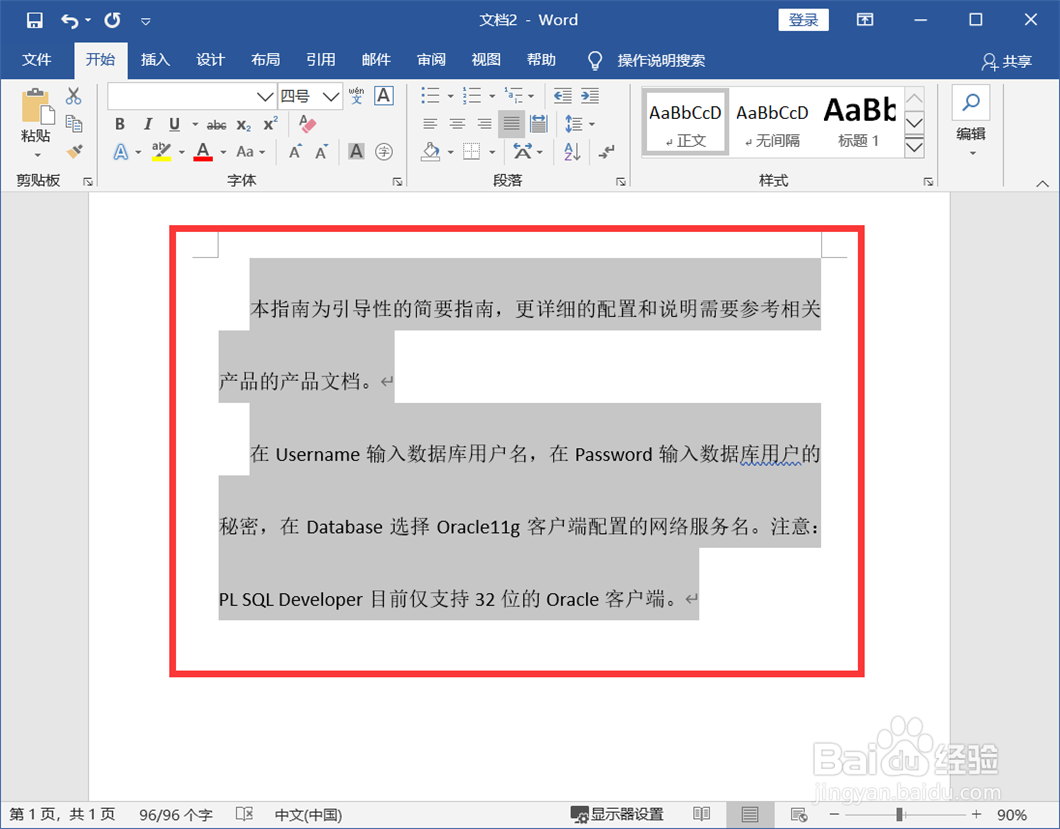The width and height of the screenshot is (1060, 829).
Task: Open the font size 四号 dropdown
Action: pyautogui.click(x=330, y=97)
